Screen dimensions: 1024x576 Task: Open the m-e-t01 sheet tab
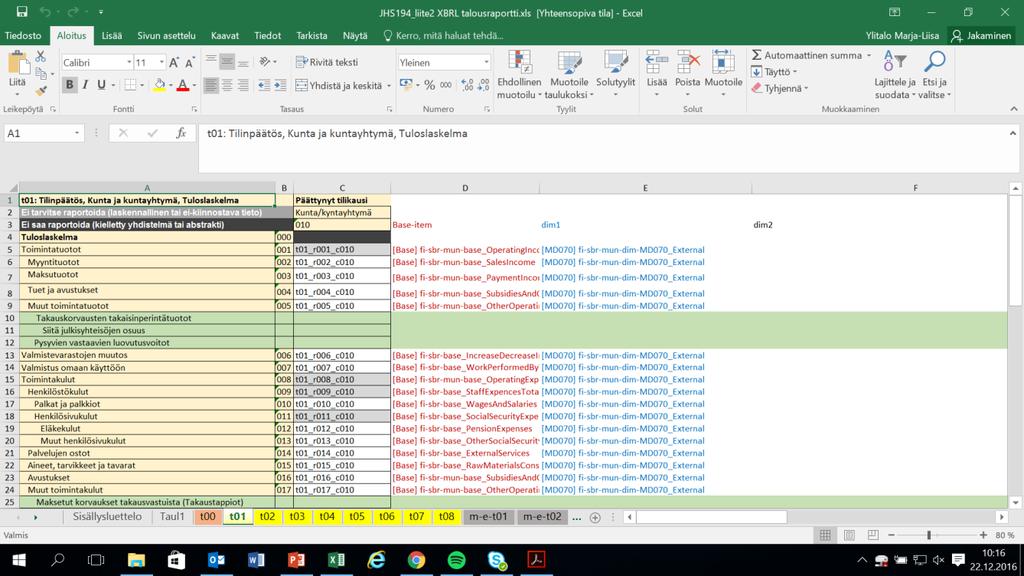pos(488,517)
